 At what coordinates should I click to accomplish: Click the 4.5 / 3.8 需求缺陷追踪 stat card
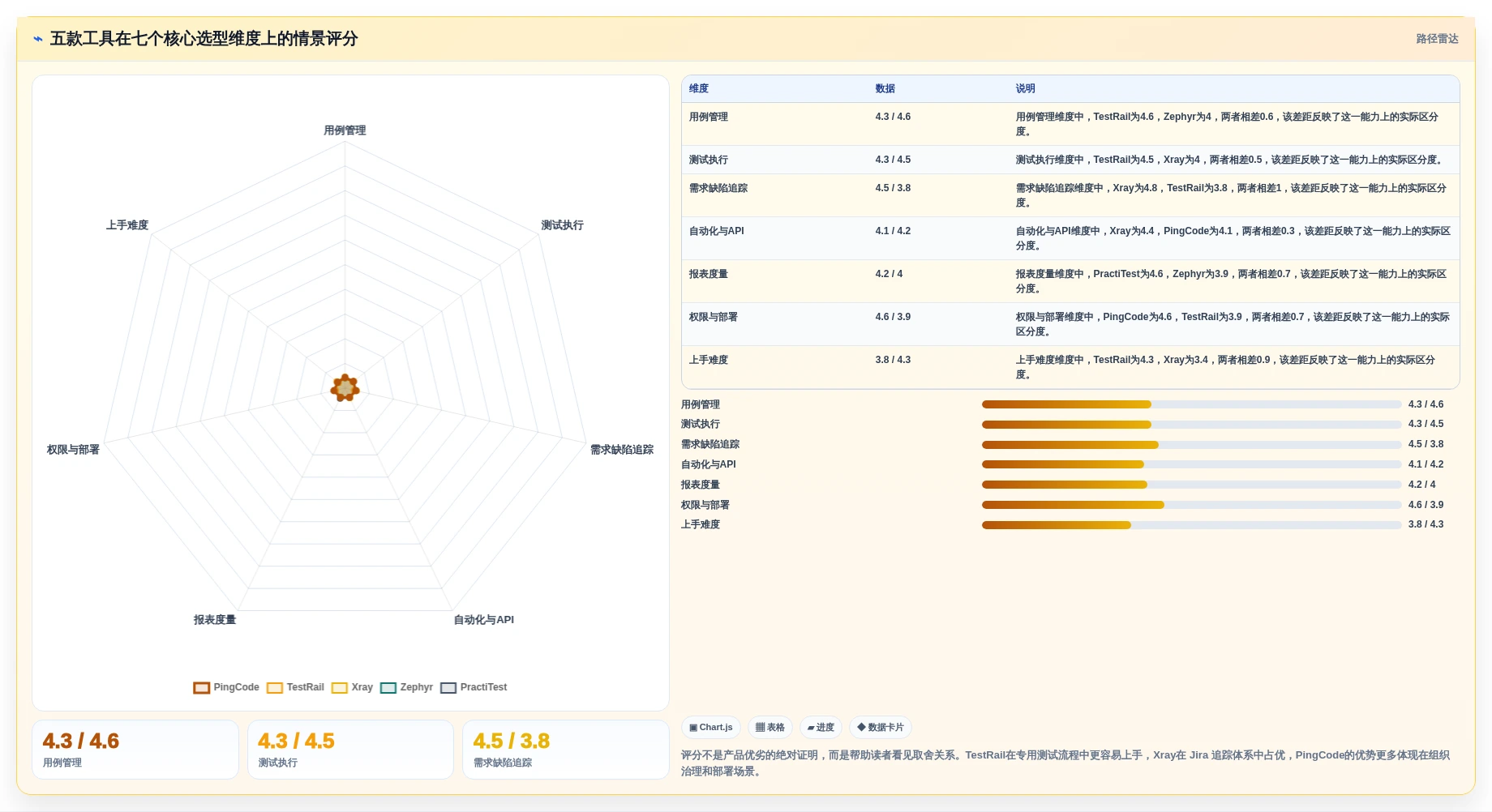pyautogui.click(x=565, y=750)
